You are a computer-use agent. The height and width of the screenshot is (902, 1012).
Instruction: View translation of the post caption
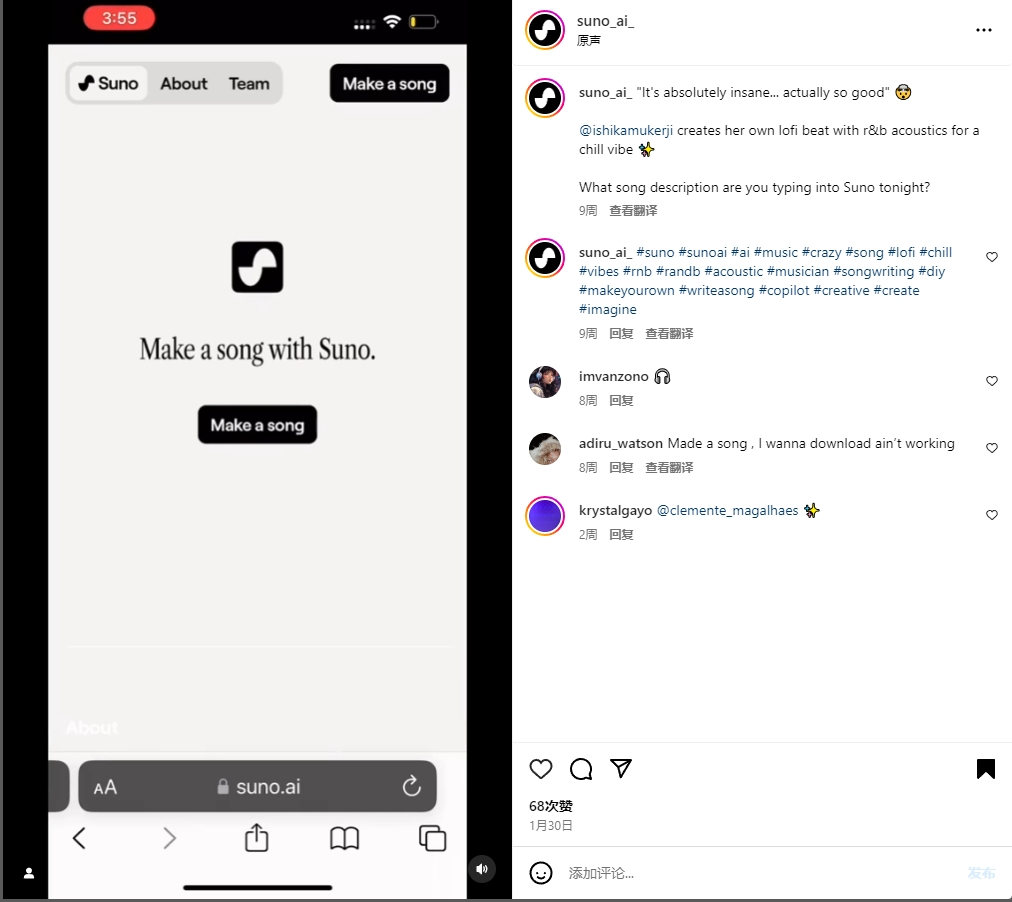(633, 210)
